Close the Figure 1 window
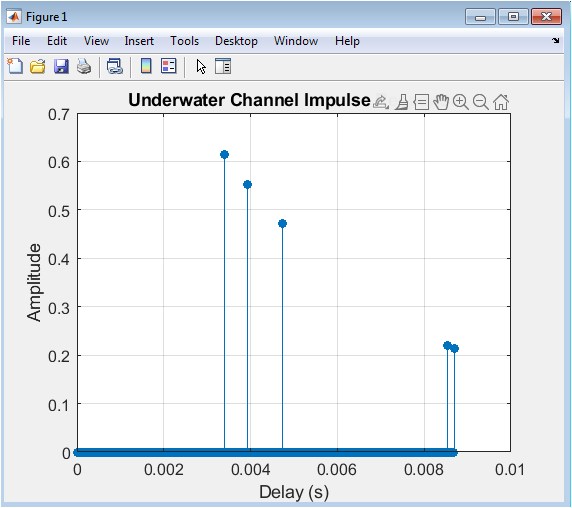The image size is (572, 508). [x=546, y=17]
